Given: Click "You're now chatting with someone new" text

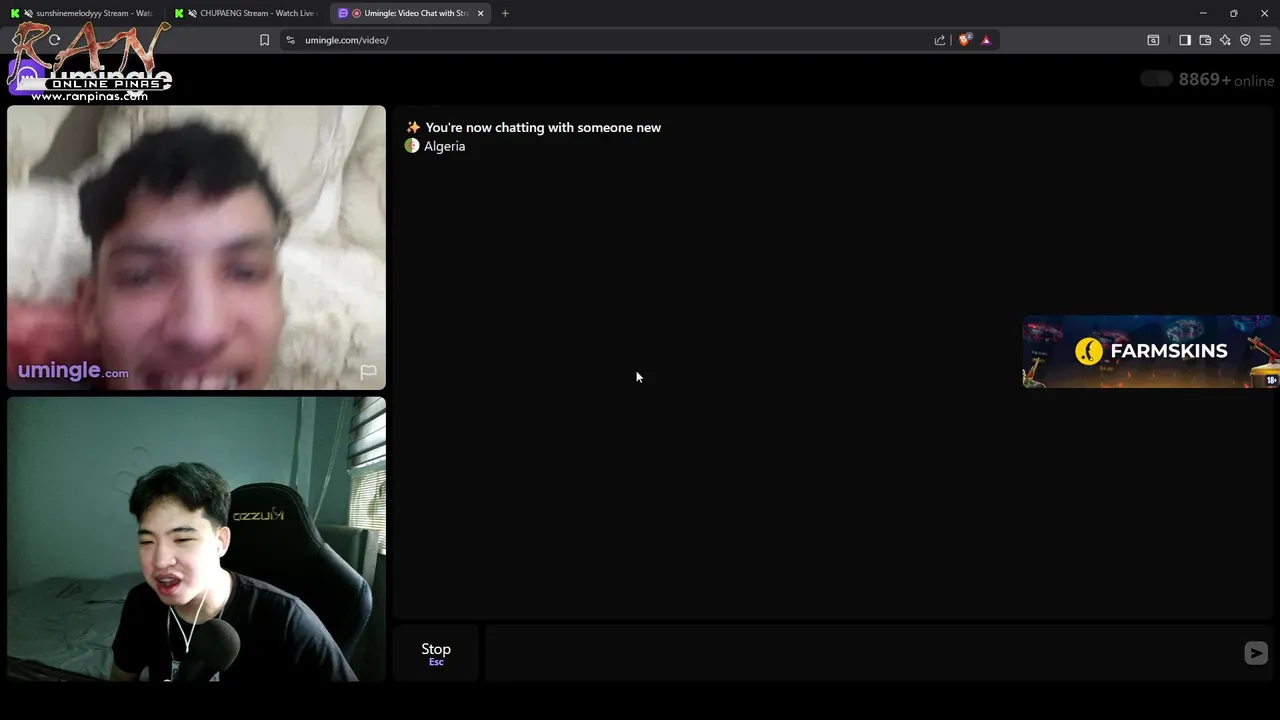Looking at the screenshot, I should (543, 127).
